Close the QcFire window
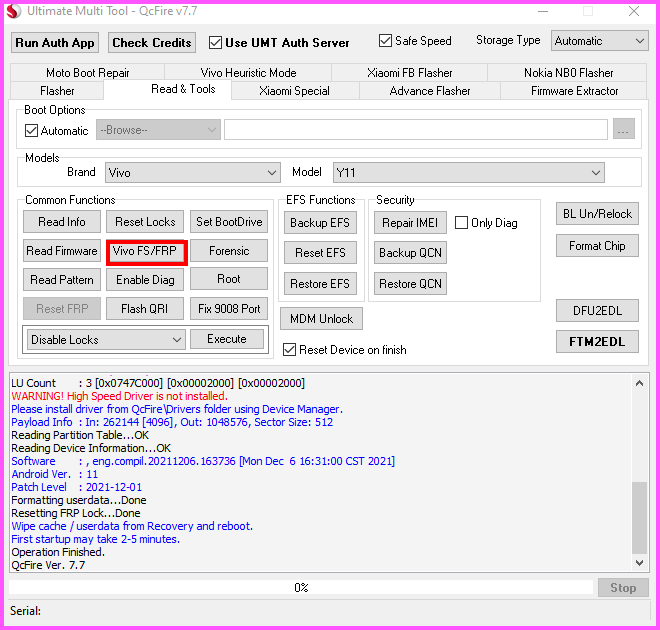660x630 pixels. pyautogui.click(x=634, y=11)
